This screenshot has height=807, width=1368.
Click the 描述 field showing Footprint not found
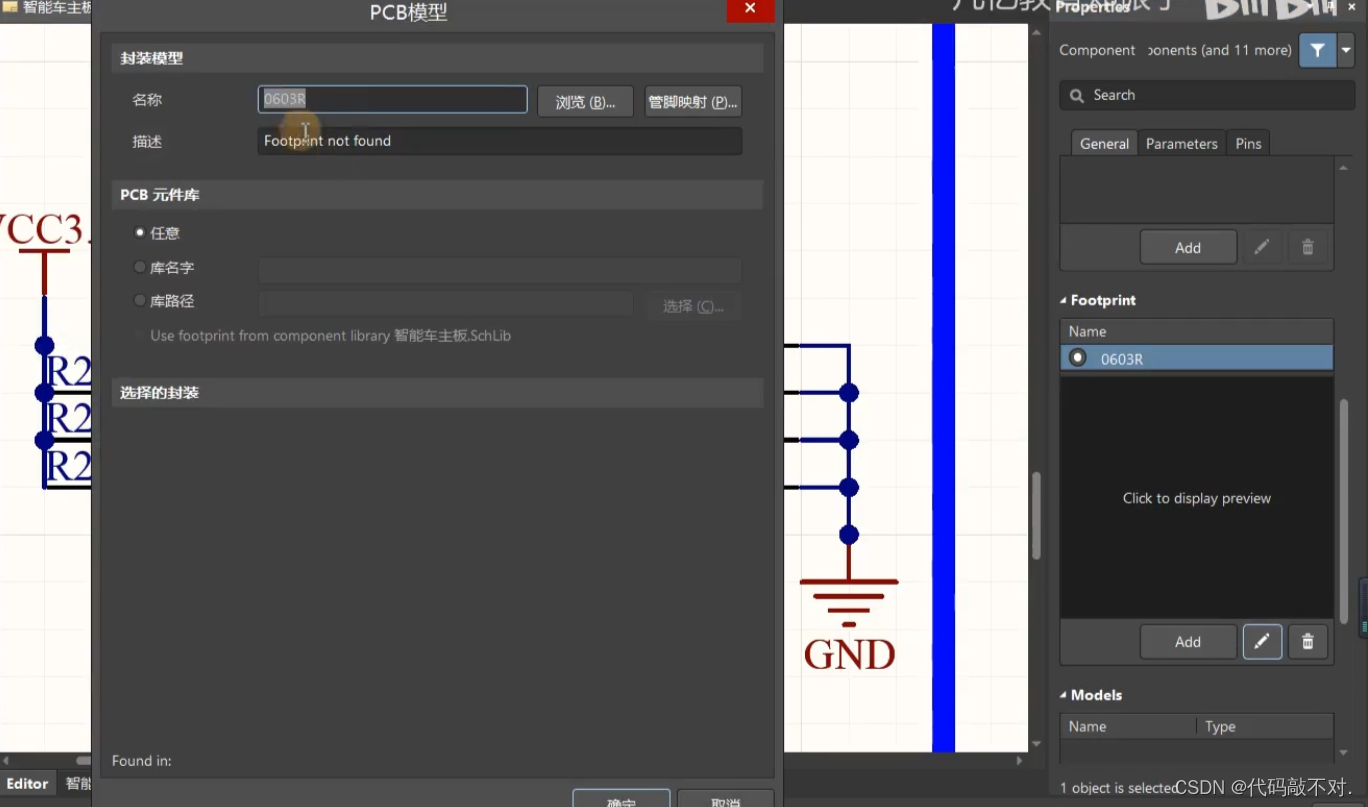[499, 141]
